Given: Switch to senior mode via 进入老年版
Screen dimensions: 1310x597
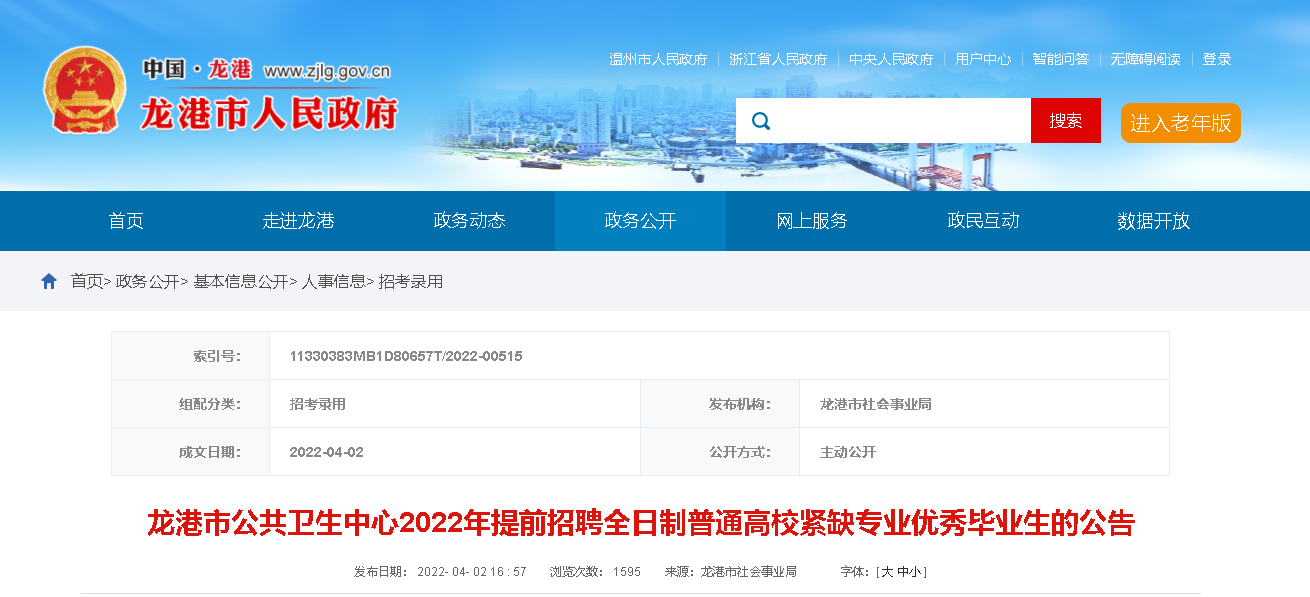Looking at the screenshot, I should point(1180,123).
